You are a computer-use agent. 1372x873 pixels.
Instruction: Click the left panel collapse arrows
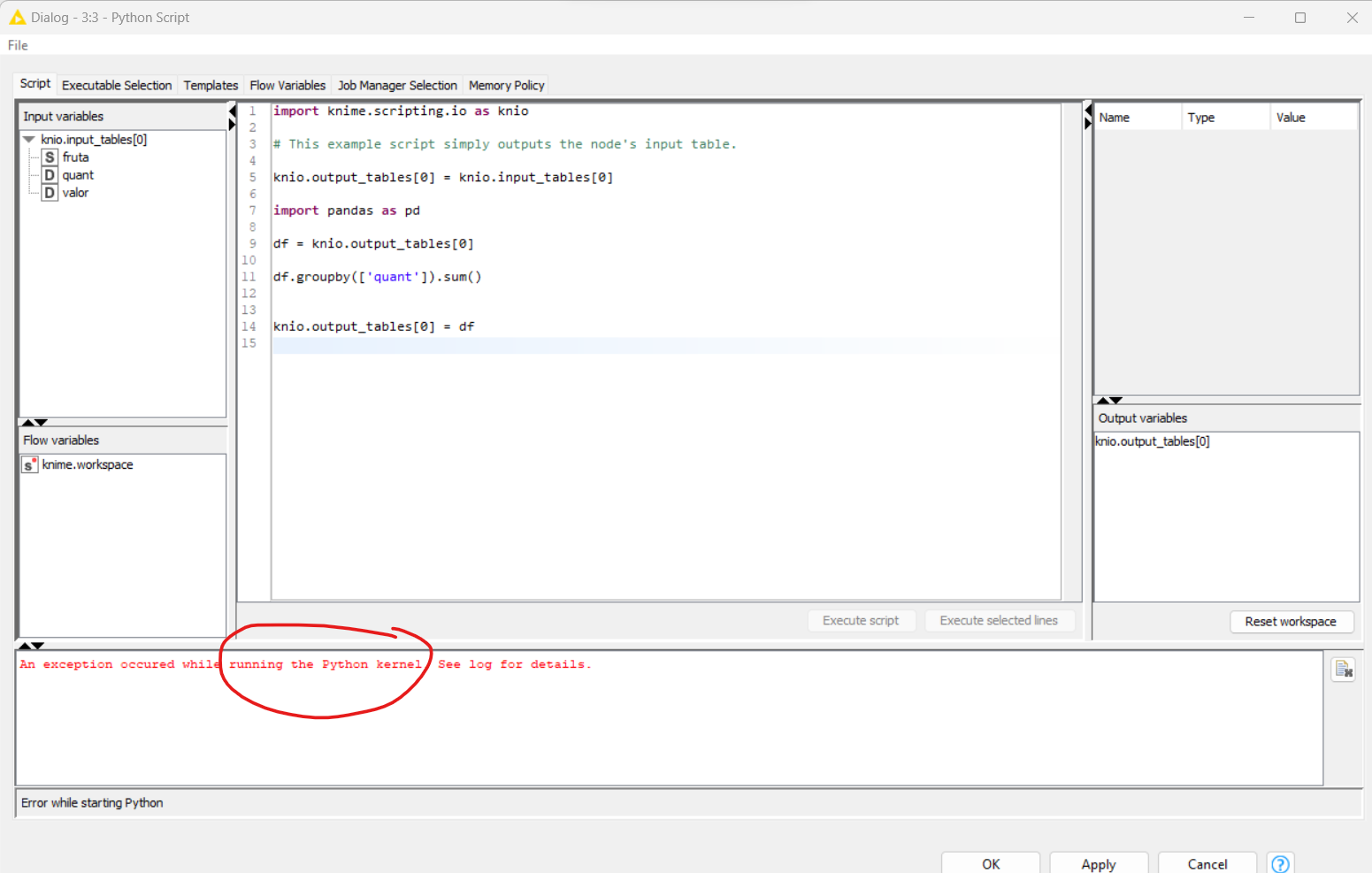(x=232, y=118)
